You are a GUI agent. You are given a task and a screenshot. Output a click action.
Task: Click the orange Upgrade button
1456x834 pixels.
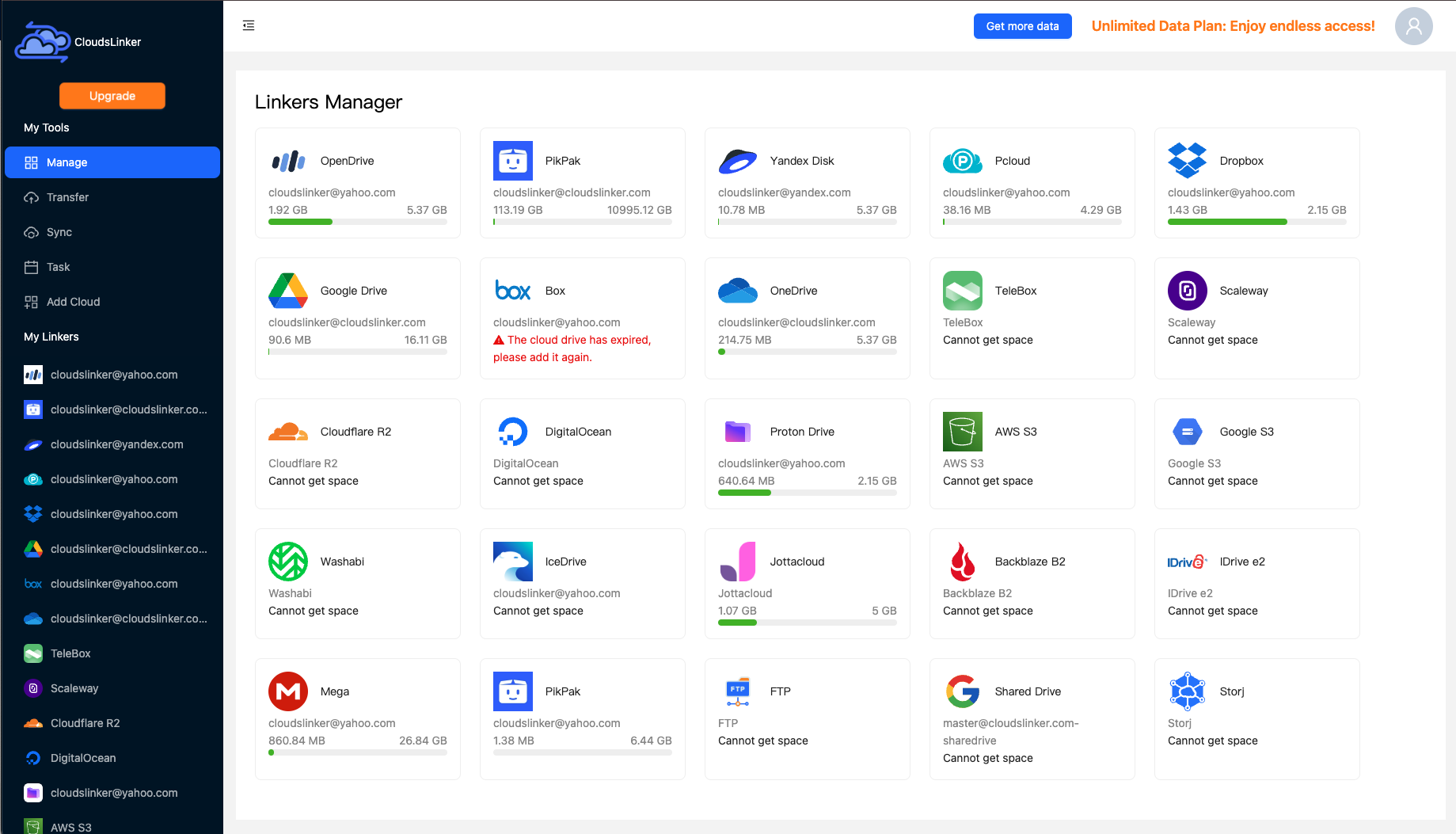point(112,96)
